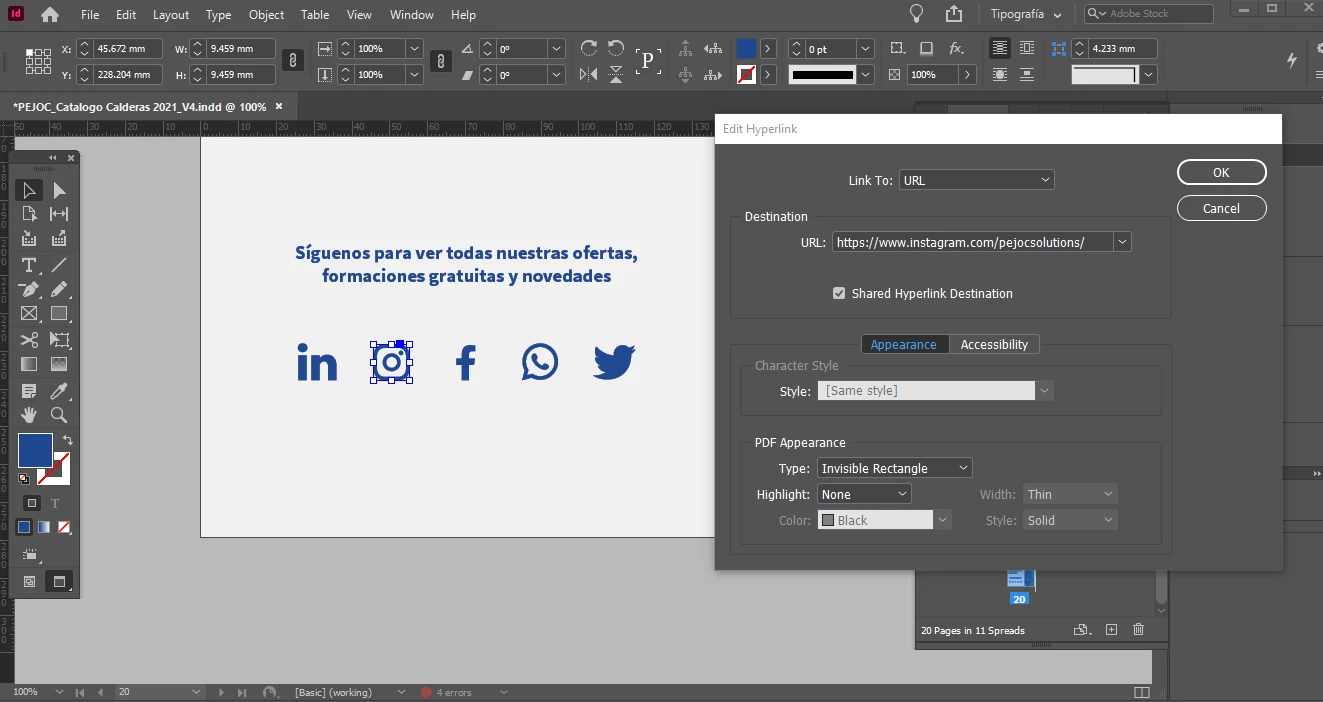Click the drop shadow icon

927,48
